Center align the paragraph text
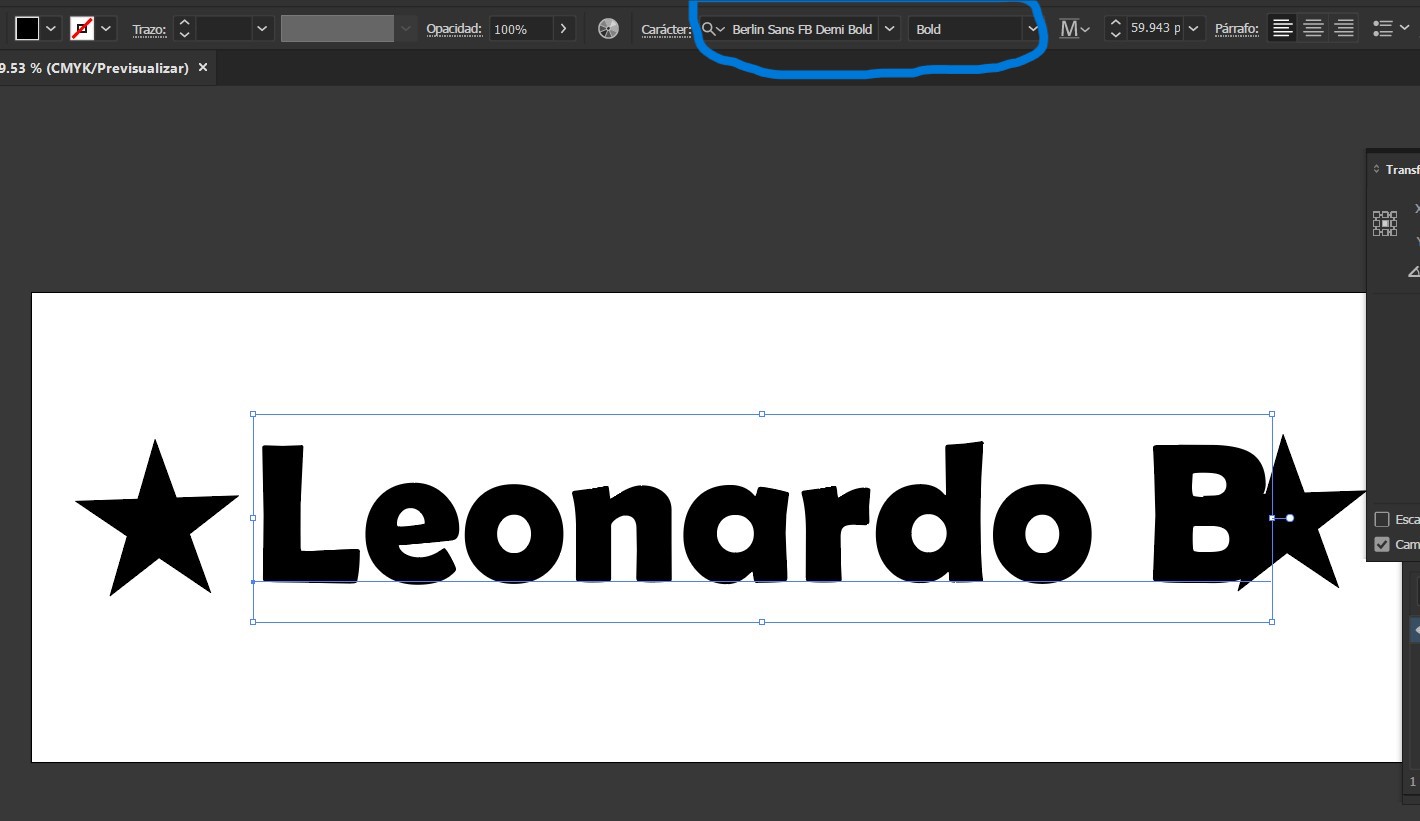 point(1313,29)
